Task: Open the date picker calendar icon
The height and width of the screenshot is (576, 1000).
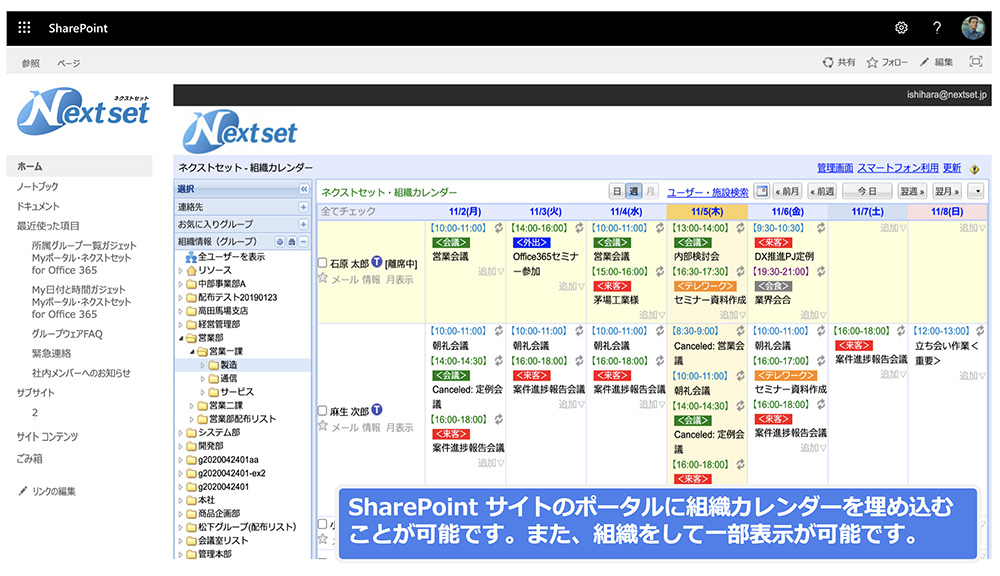Action: (761, 191)
